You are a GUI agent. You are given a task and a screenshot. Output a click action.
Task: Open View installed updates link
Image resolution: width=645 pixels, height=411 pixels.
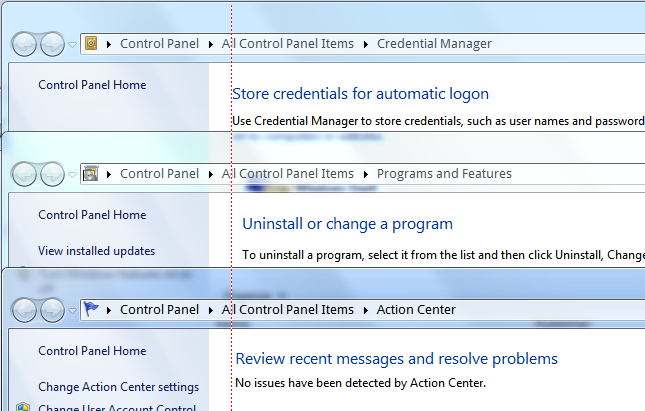96,251
